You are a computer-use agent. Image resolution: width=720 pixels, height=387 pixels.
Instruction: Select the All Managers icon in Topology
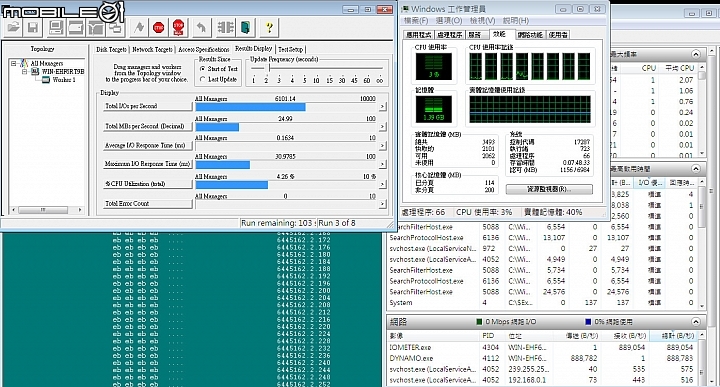point(24,63)
